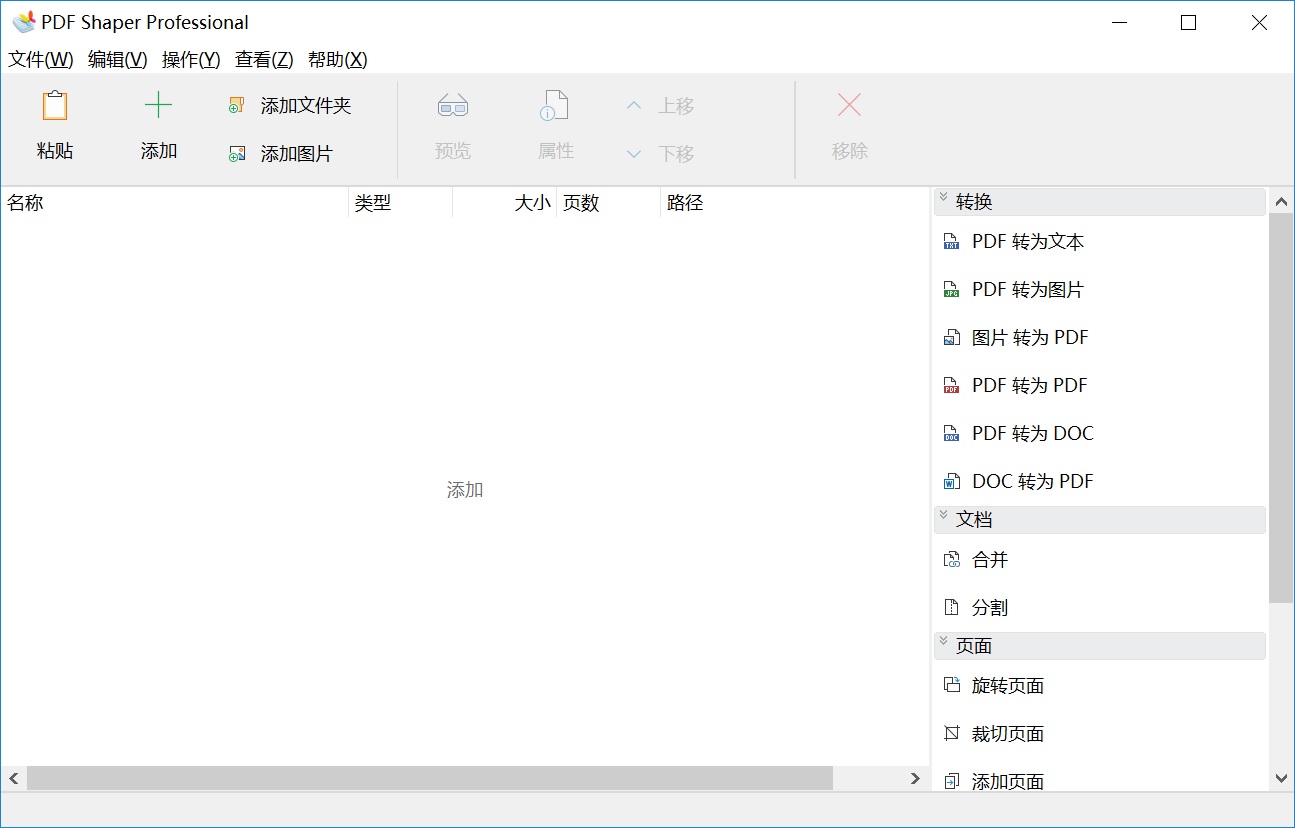Click the Merge (合并) icon

tap(951, 559)
